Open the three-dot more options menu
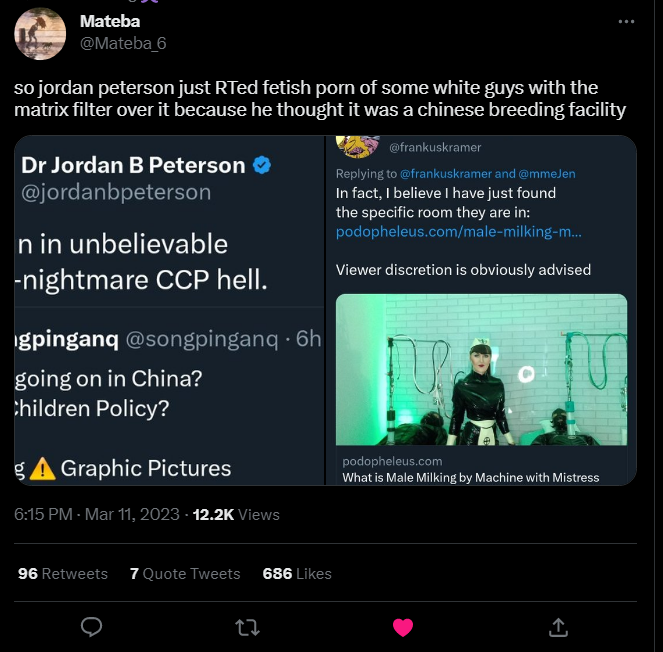The width and height of the screenshot is (663, 652). (626, 21)
